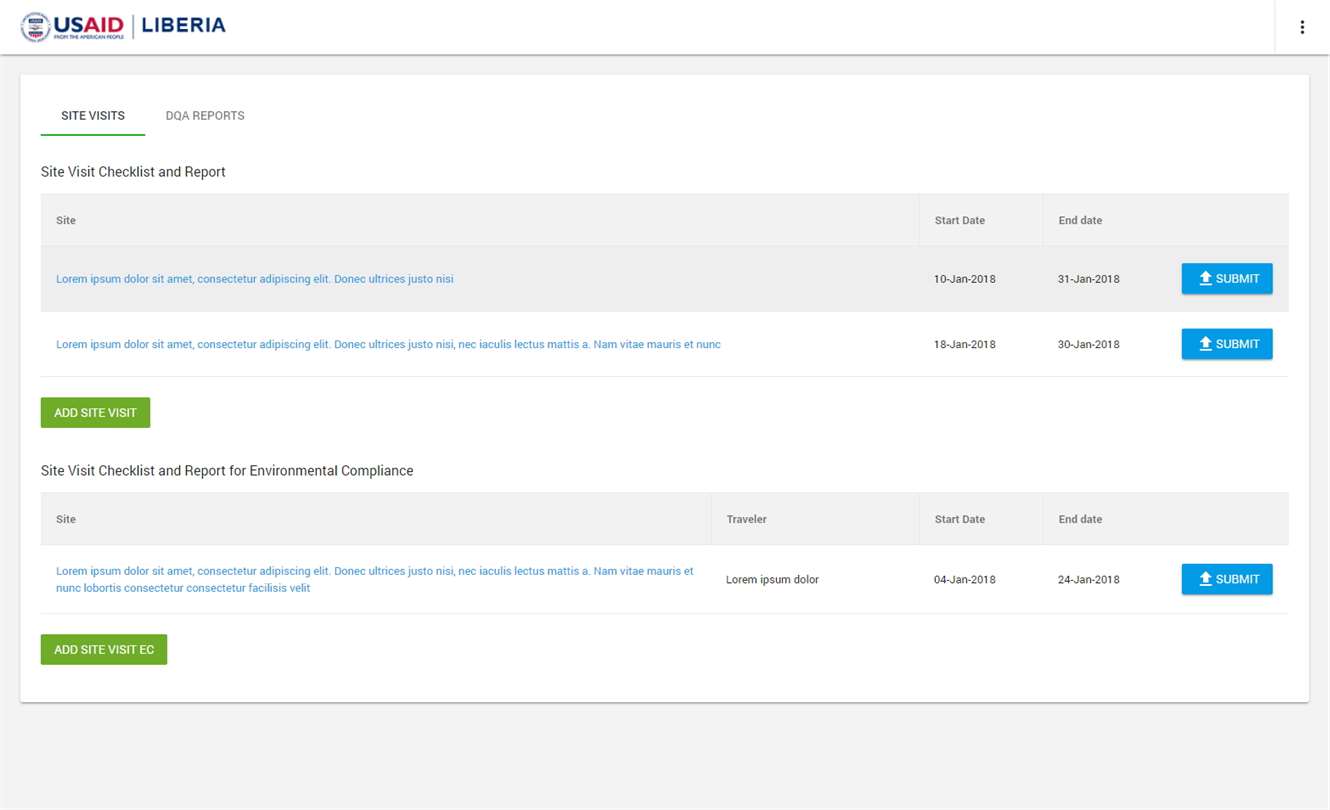Open site link ending "vitae mauris et nunc"

[388, 344]
